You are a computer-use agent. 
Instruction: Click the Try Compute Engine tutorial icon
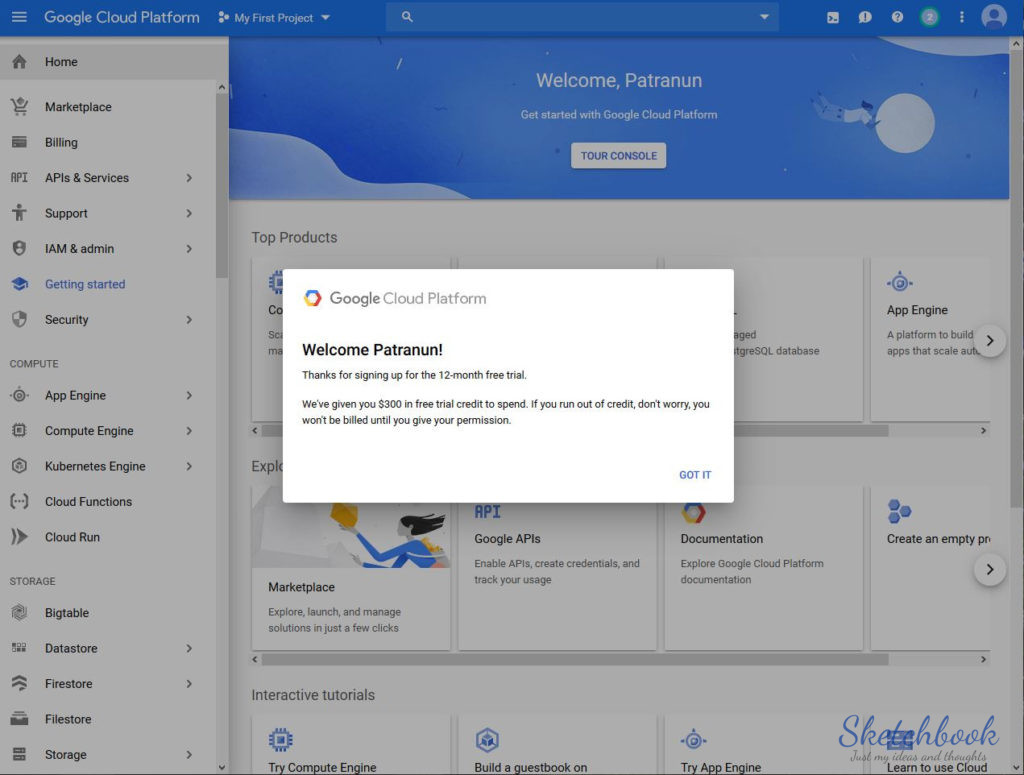[x=281, y=740]
